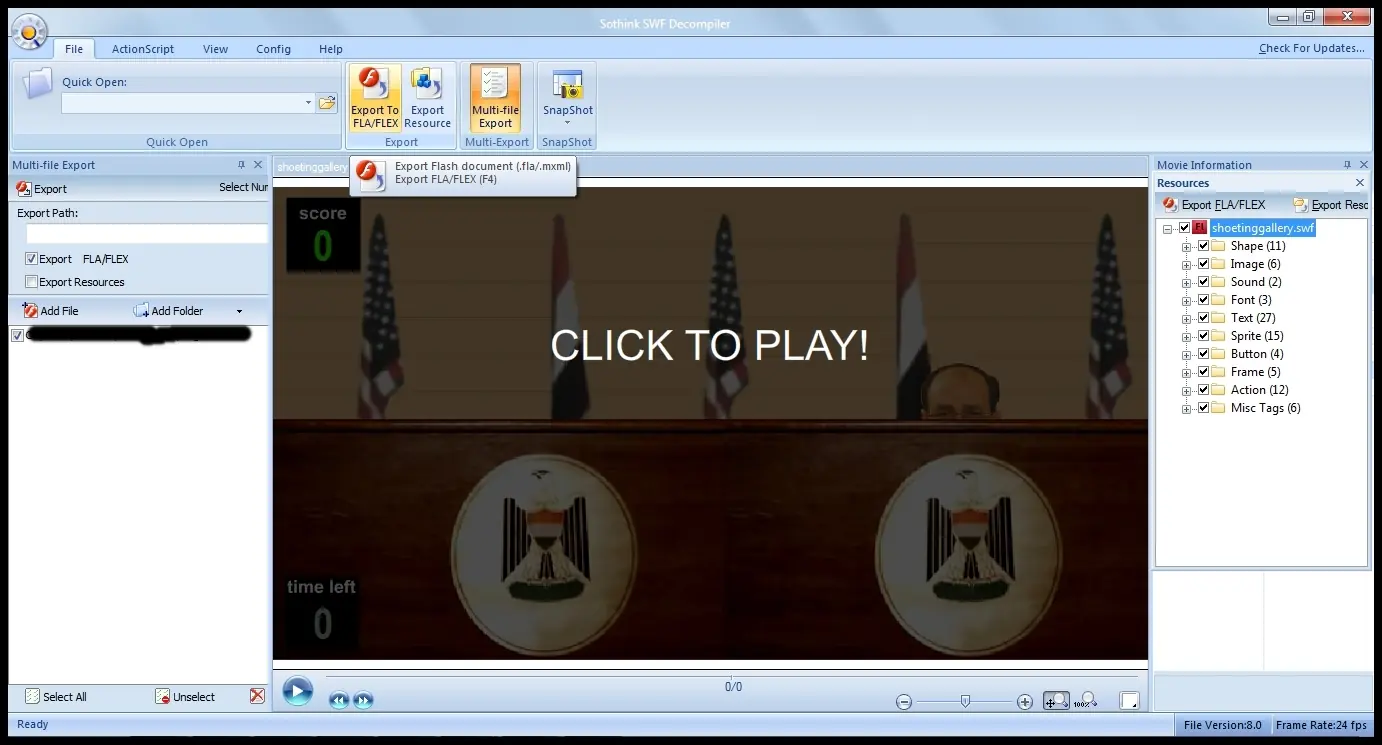Expand the Misc Tags (6) node
Screen dimensions: 1382x745
(x=1187, y=408)
